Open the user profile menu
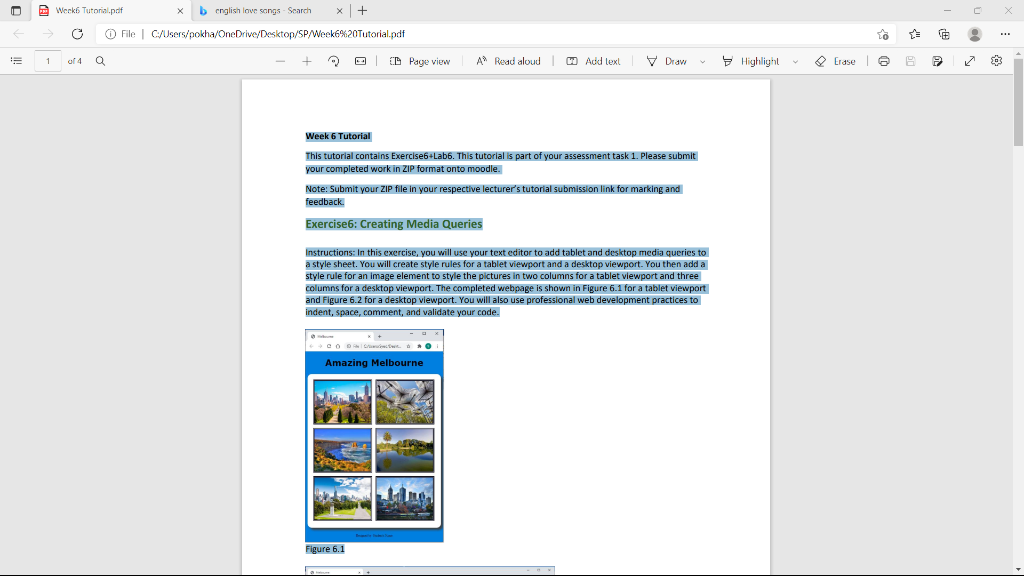Viewport: 1024px width, 576px height. (974, 34)
